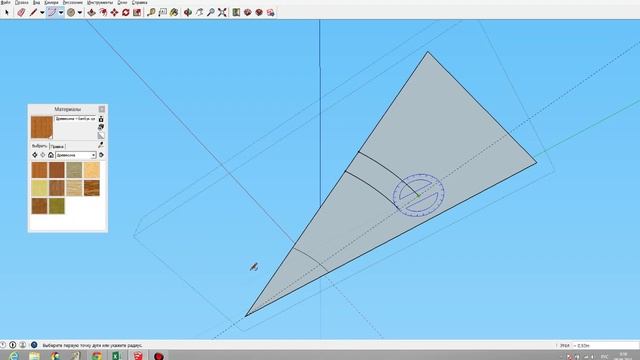Select the Circle shape tool
Screen dimensions: 640x360
(x=71, y=12)
